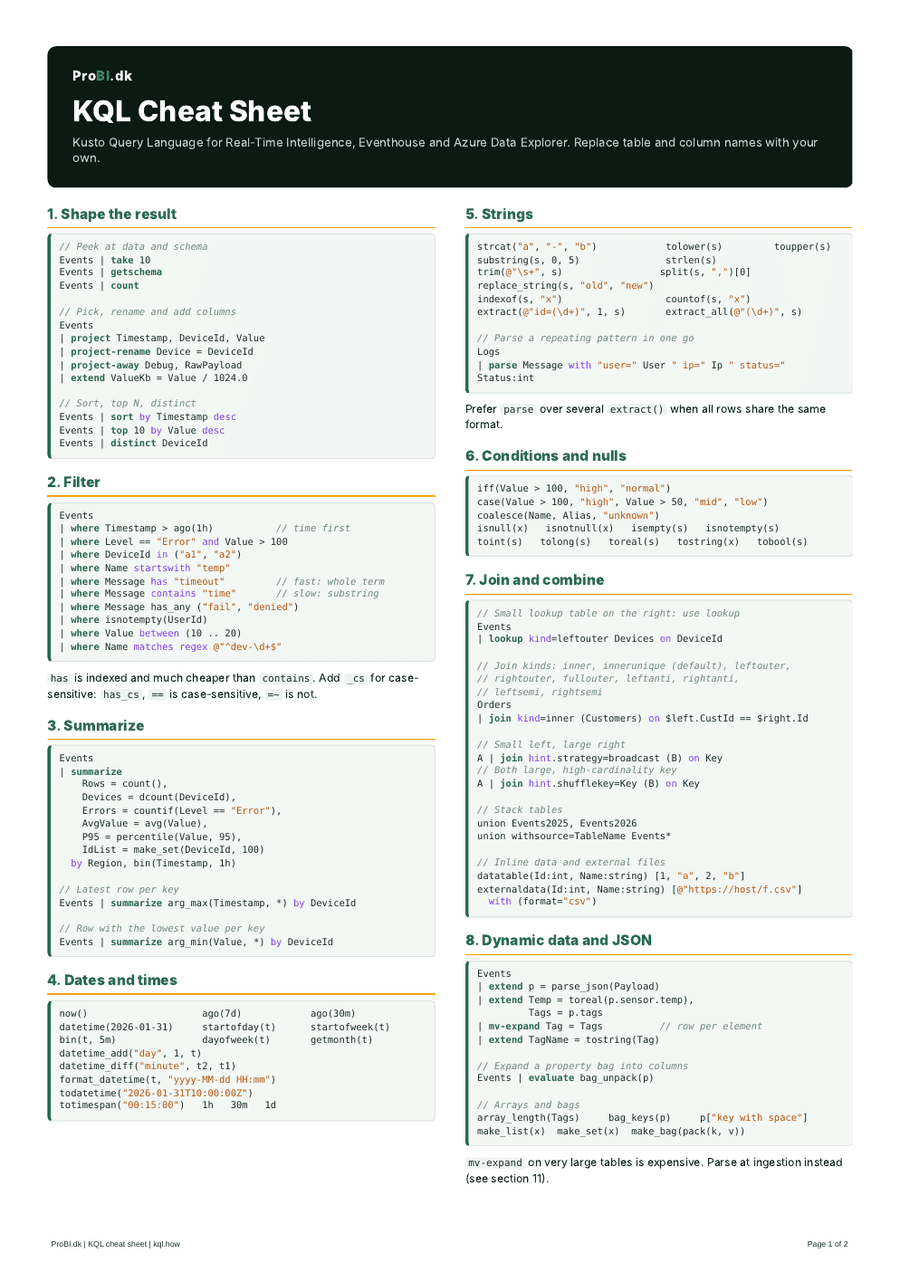Image resolution: width=900 pixels, height=1271 pixels.
Task: Click the '| parse Message with' line
Action: pos(631,365)
